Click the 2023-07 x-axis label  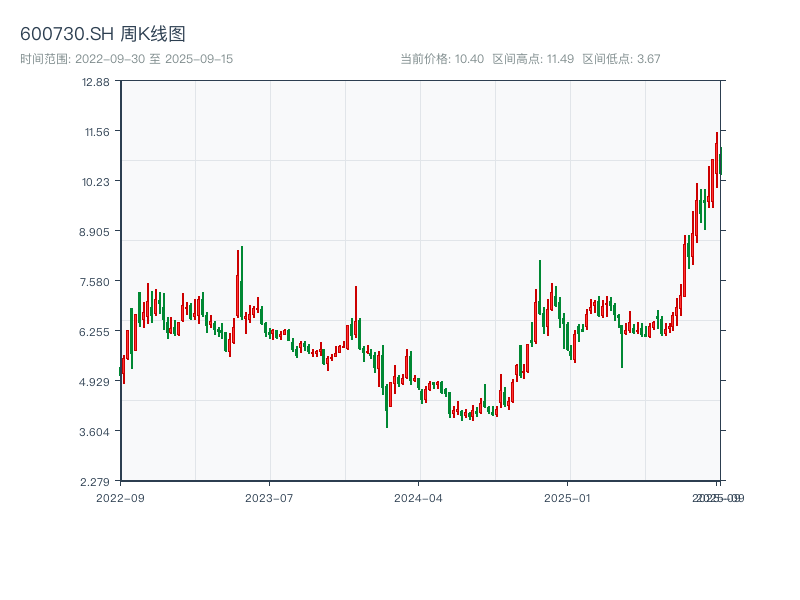269,498
